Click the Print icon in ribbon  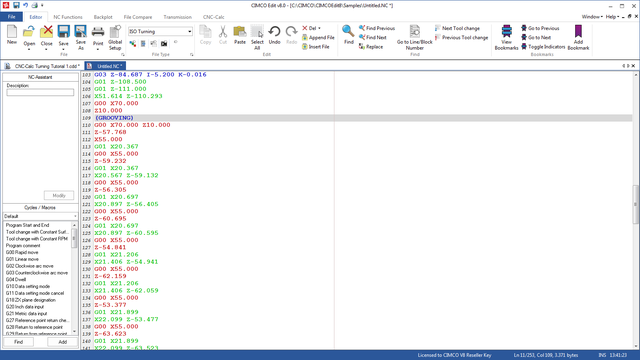[x=98, y=32]
